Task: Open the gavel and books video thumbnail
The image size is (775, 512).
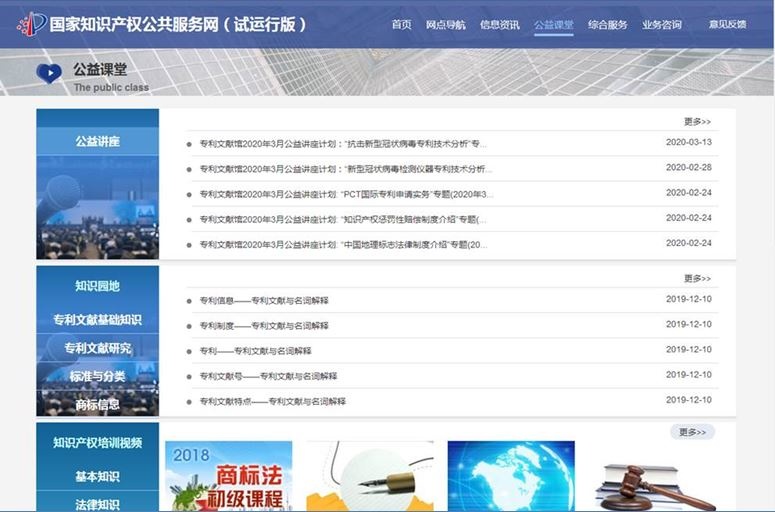Action: point(655,487)
